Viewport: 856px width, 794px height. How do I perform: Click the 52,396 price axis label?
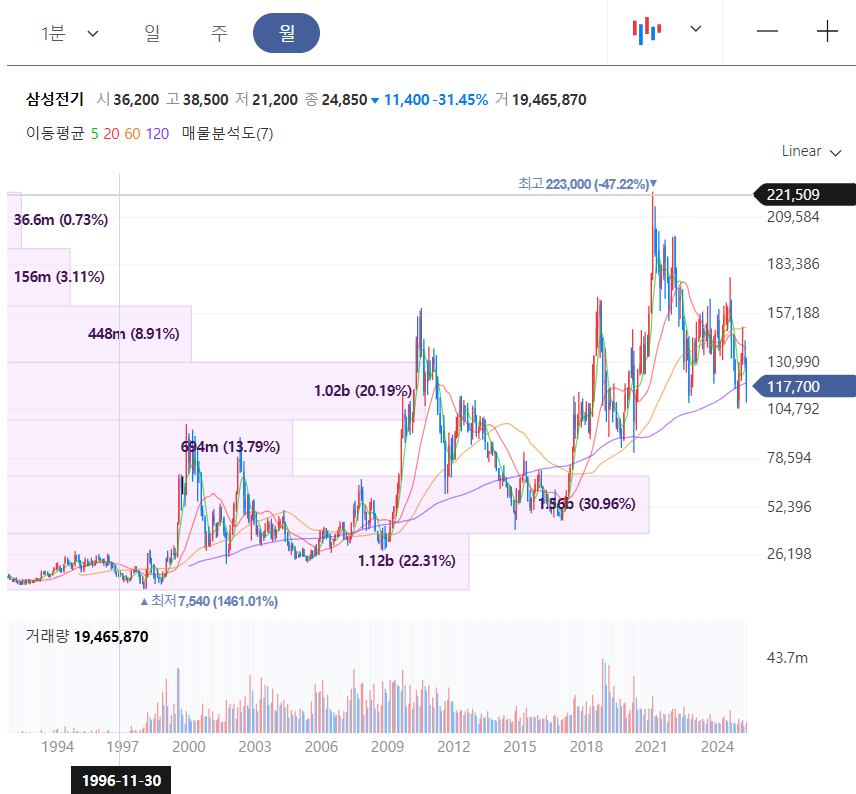tap(789, 507)
